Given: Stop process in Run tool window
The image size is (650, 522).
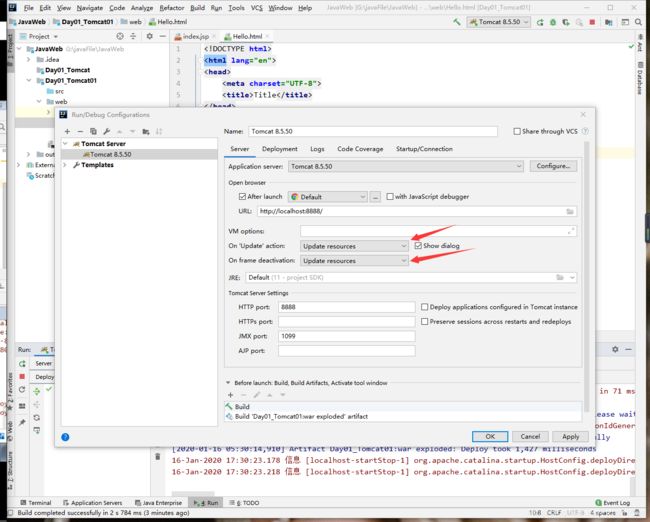Looking at the screenshot, I should pos(22,376).
